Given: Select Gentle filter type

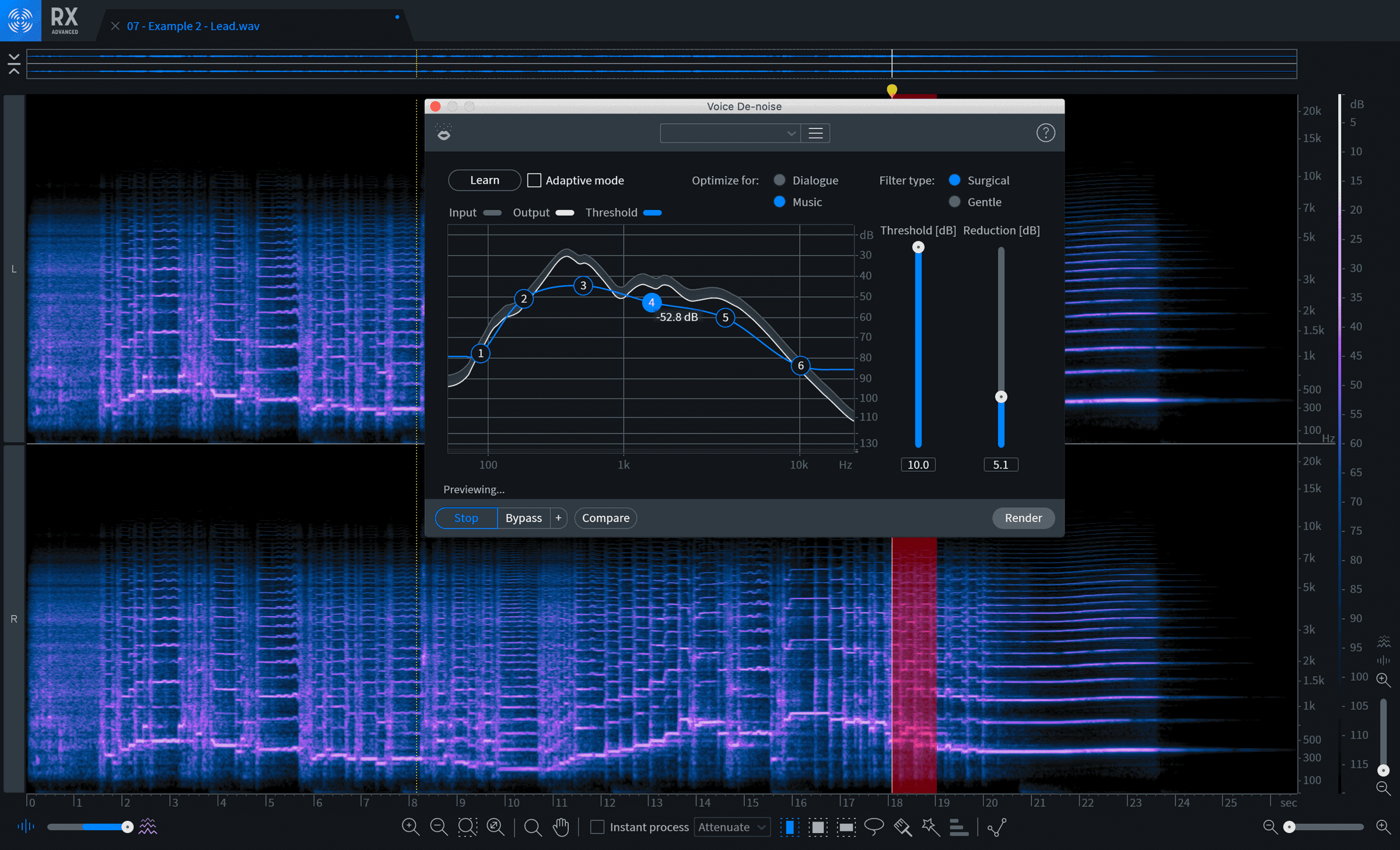Looking at the screenshot, I should (954, 202).
